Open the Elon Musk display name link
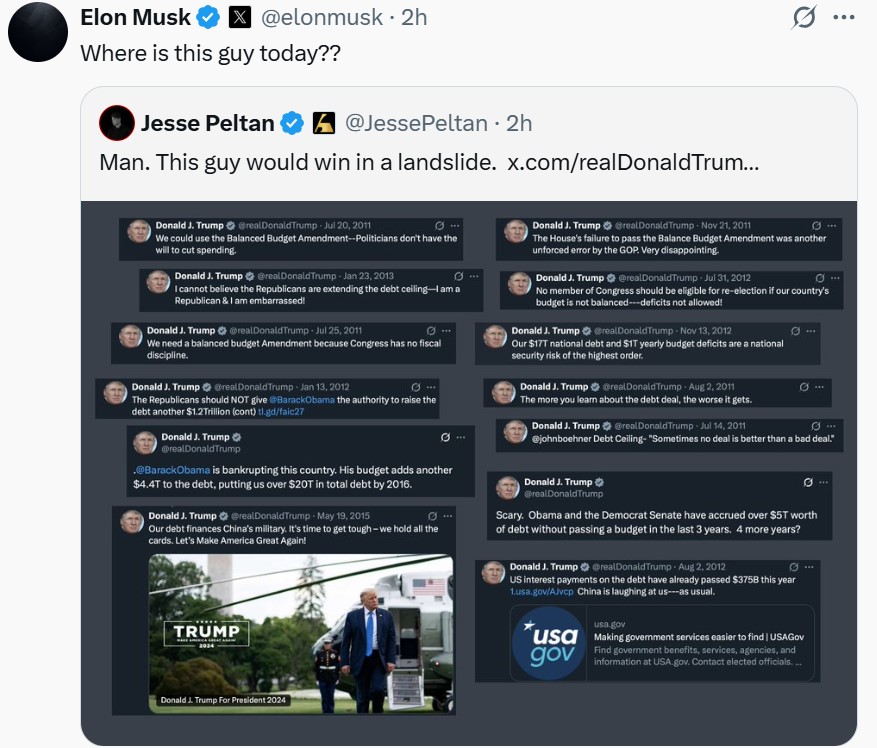 (135, 18)
